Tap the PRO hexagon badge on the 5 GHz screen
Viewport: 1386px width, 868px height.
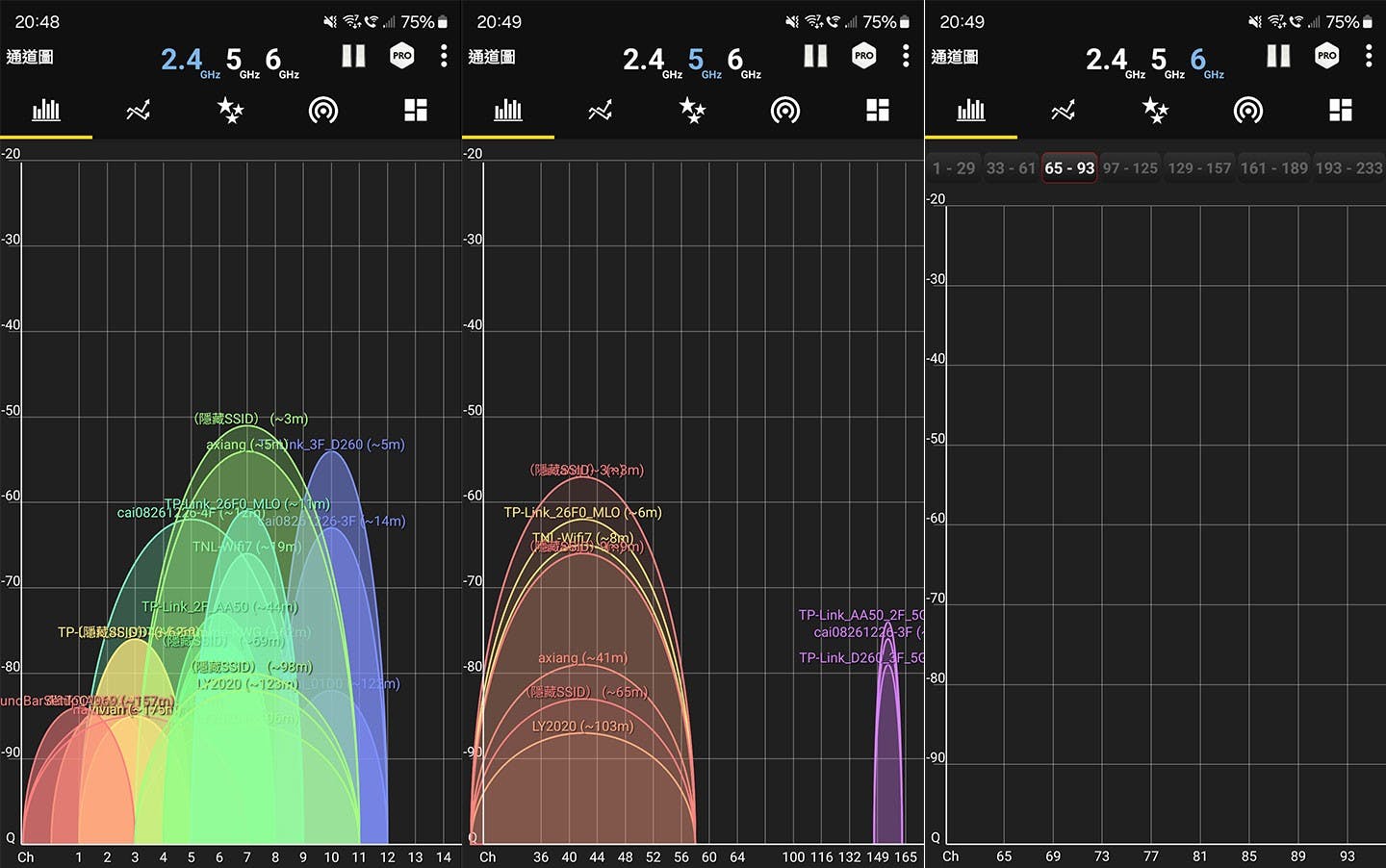tap(863, 56)
